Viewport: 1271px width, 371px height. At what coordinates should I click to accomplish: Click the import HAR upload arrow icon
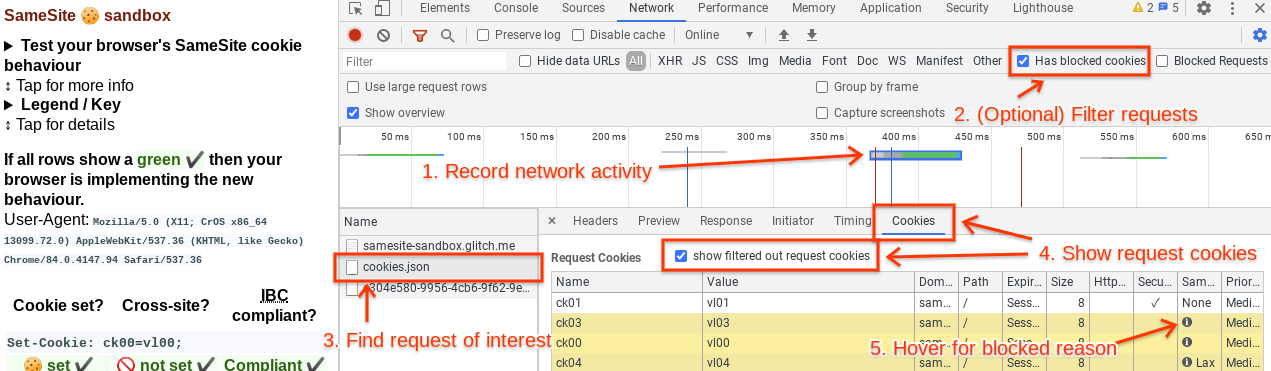pos(784,35)
